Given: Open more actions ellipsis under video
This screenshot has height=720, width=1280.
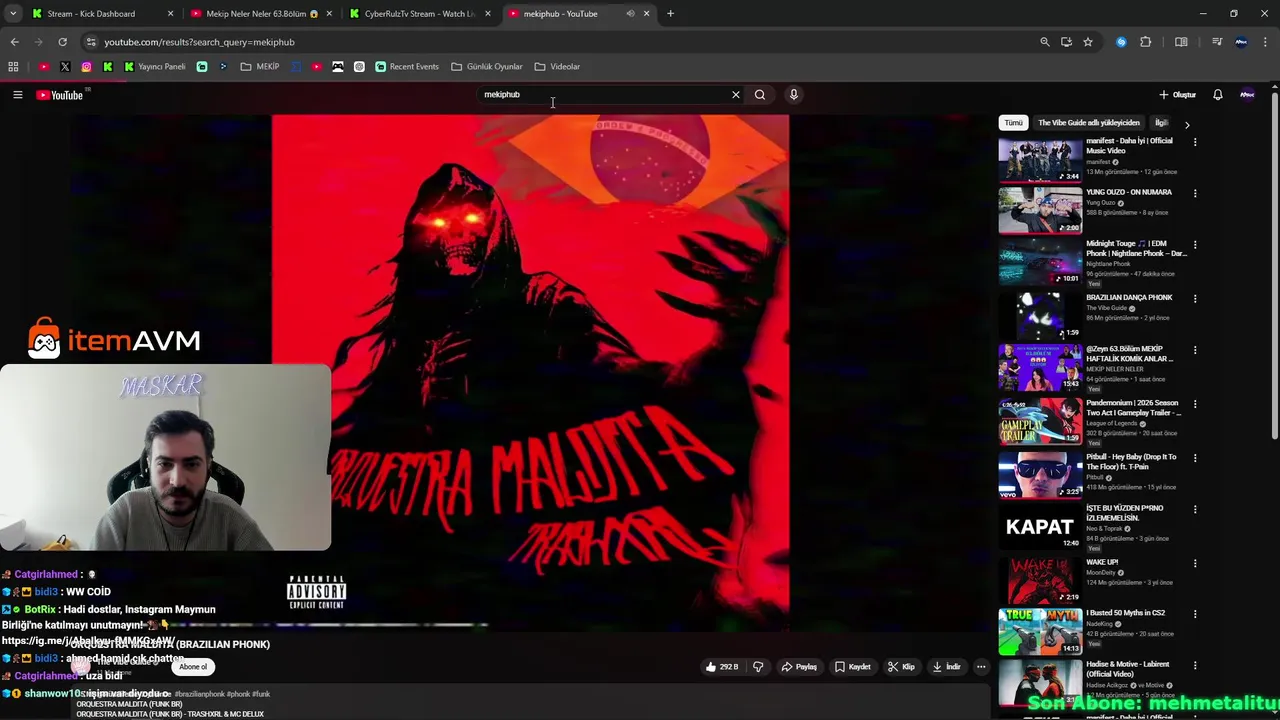Looking at the screenshot, I should (x=981, y=667).
